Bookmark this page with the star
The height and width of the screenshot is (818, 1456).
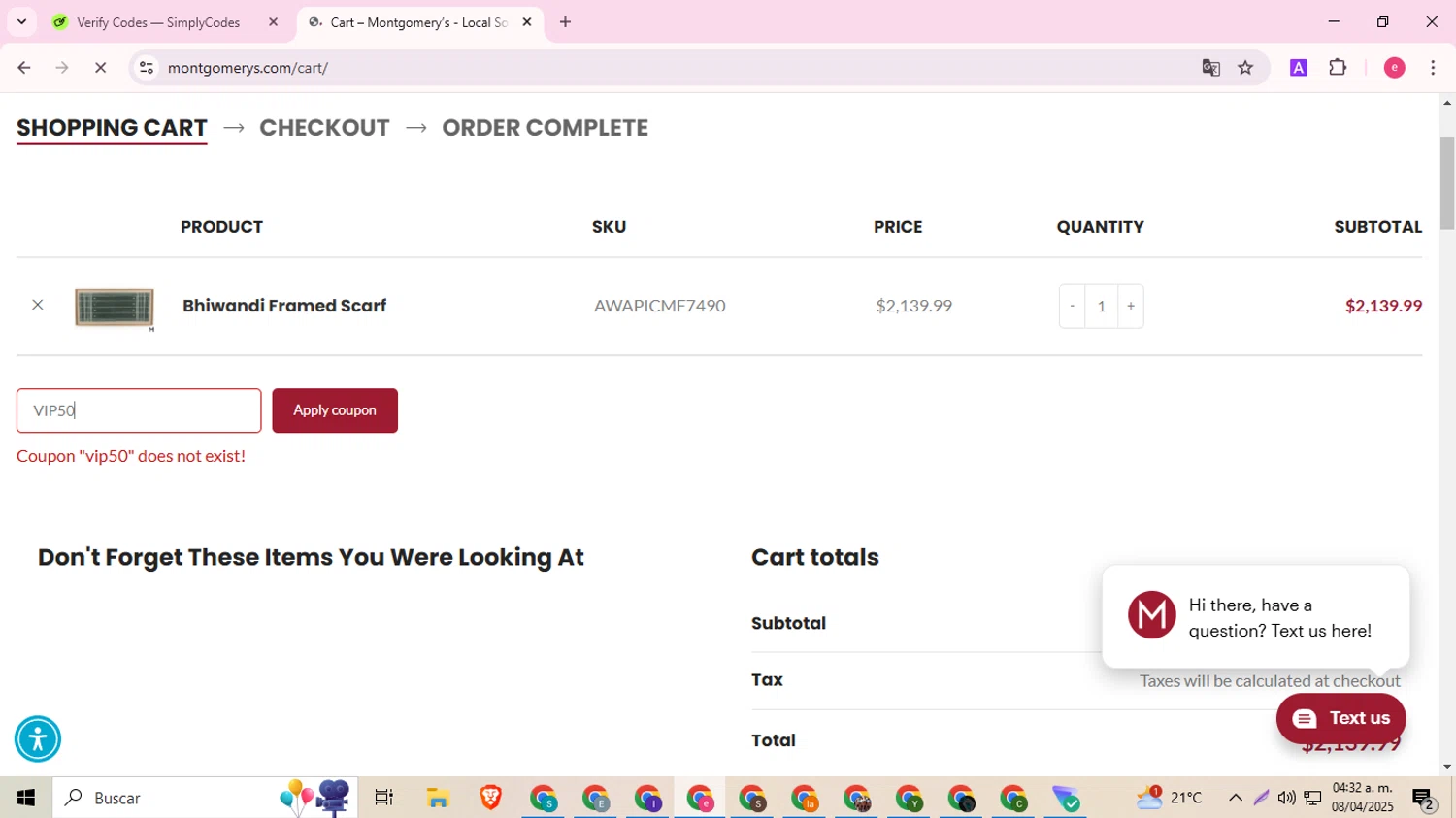point(1245,68)
